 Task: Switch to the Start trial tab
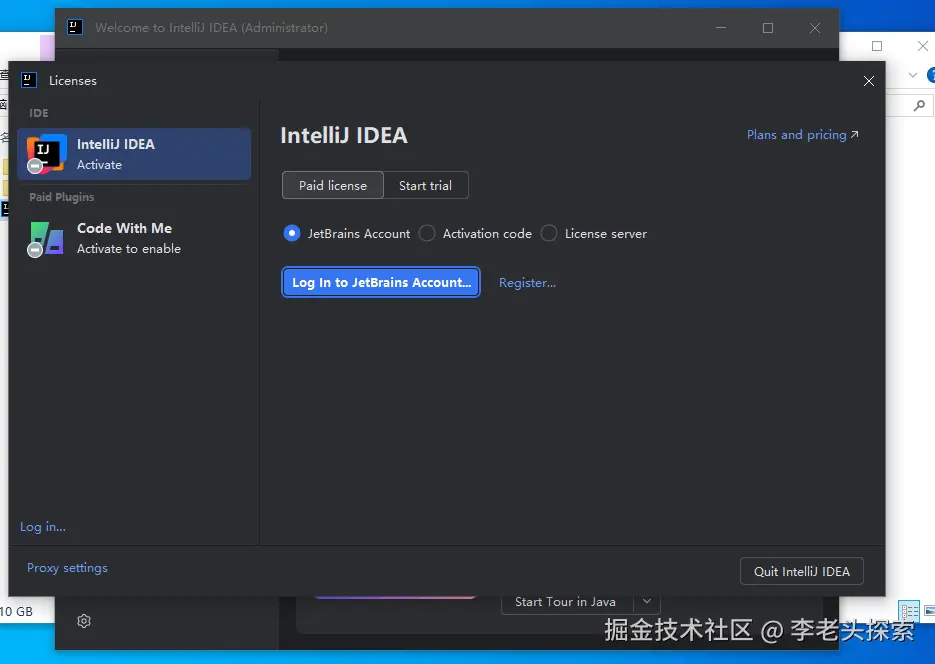pyautogui.click(x=426, y=185)
